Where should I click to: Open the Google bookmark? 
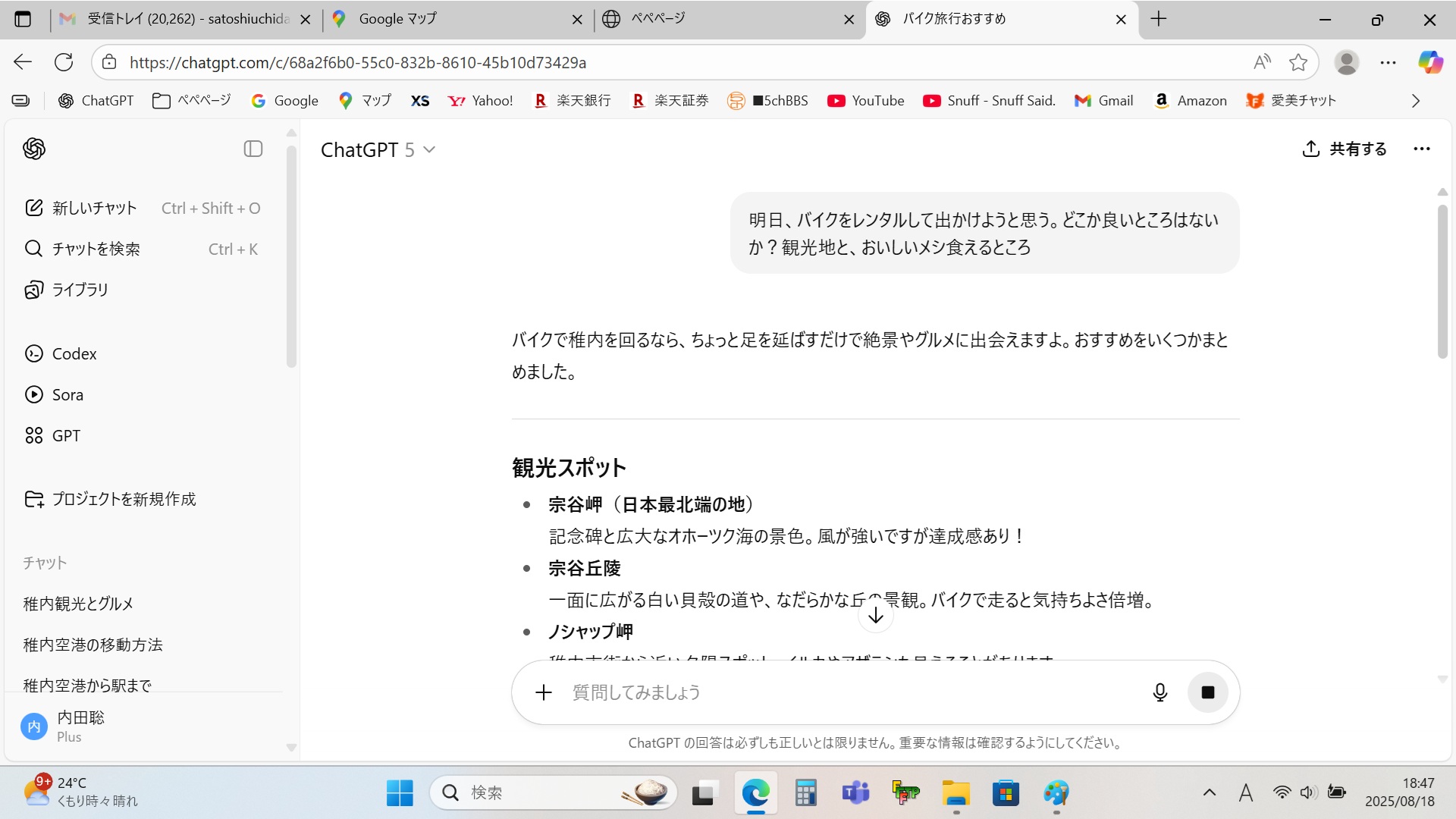284,101
